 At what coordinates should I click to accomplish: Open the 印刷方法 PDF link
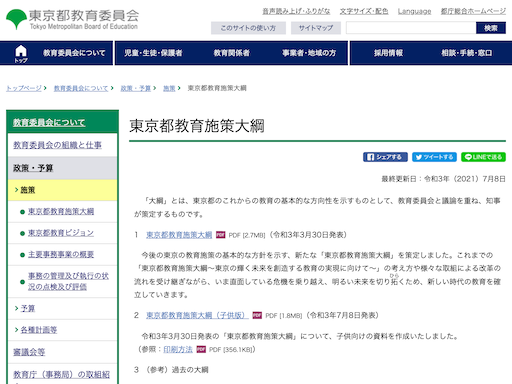point(178,349)
